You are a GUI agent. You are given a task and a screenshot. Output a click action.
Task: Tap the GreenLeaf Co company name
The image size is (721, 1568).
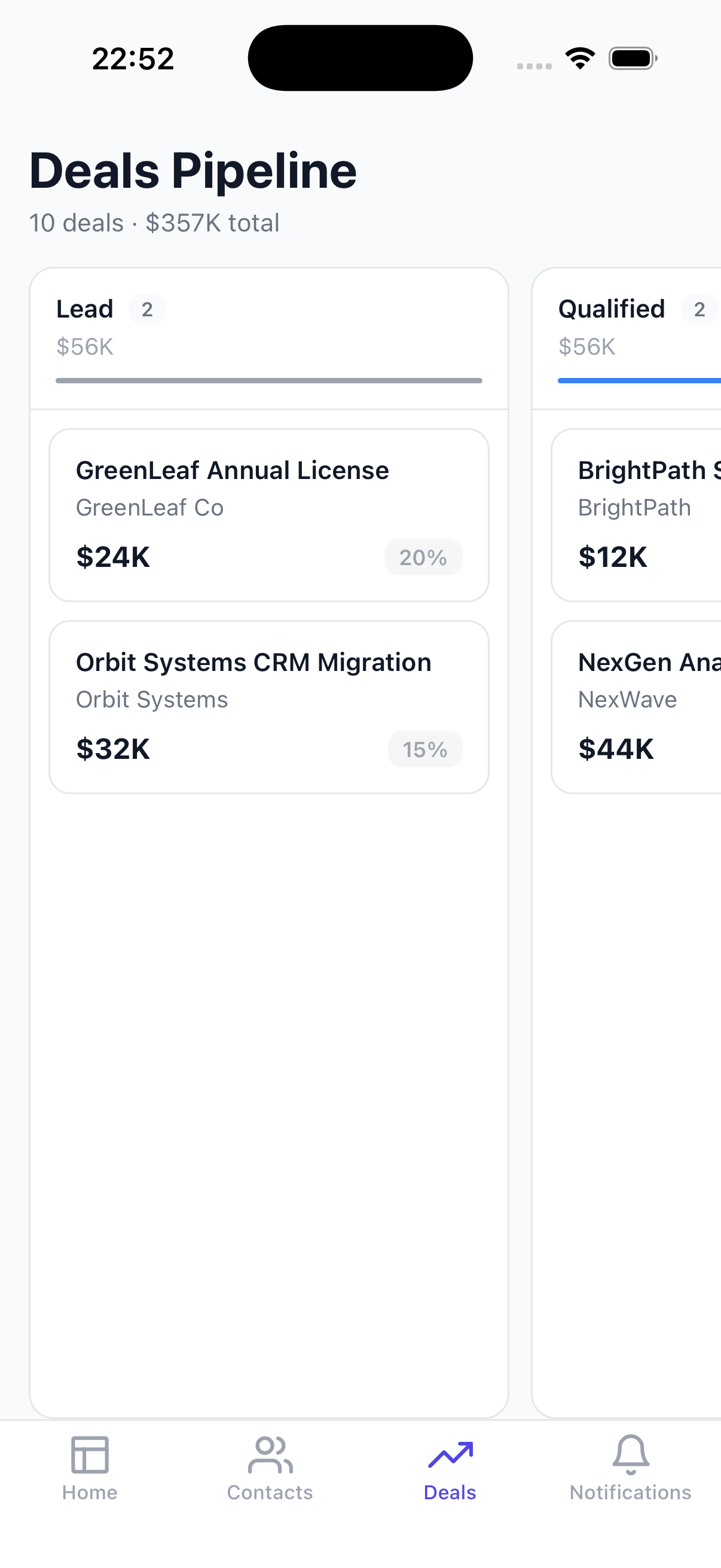click(x=149, y=508)
